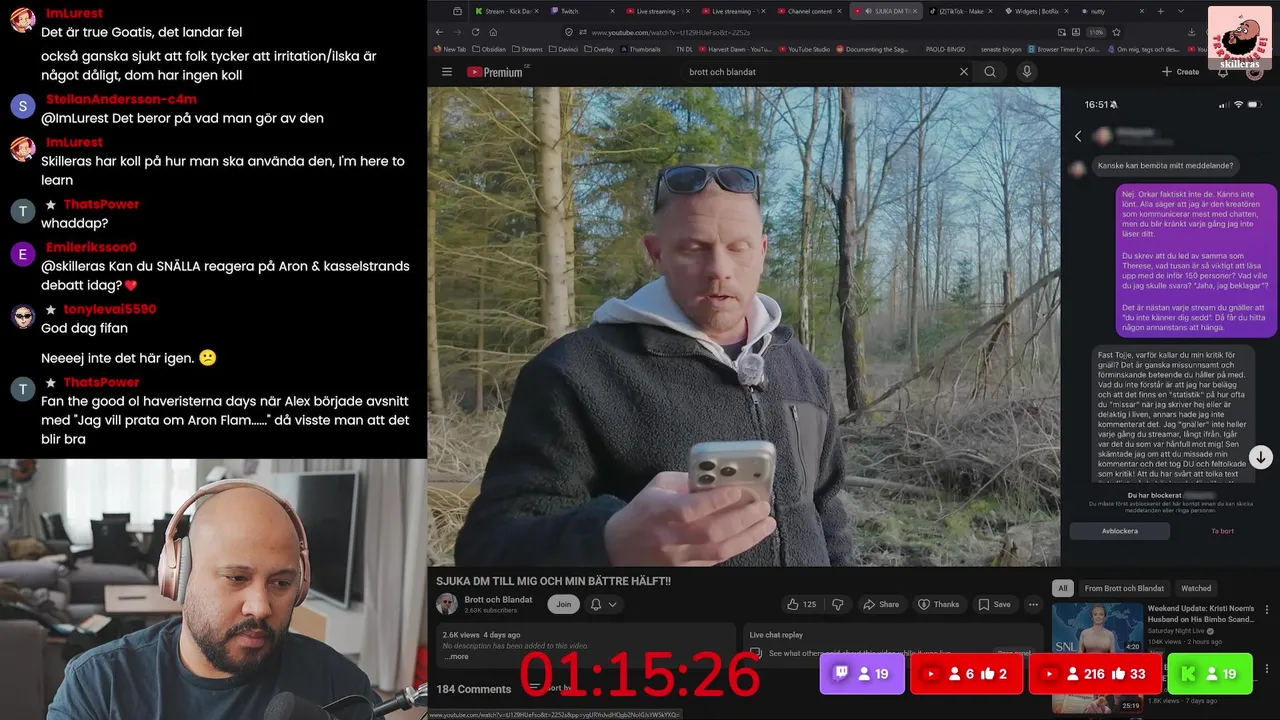Open the browser downloads icon

1191,32
